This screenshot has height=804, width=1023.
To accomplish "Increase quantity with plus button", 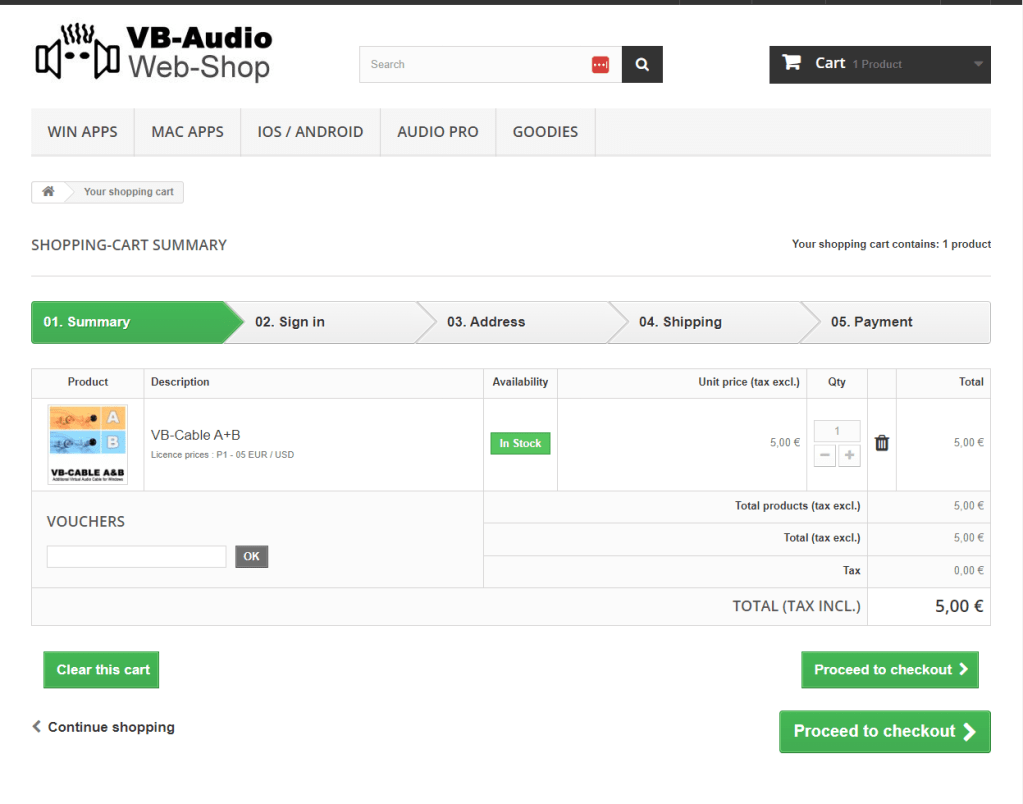I will [849, 456].
